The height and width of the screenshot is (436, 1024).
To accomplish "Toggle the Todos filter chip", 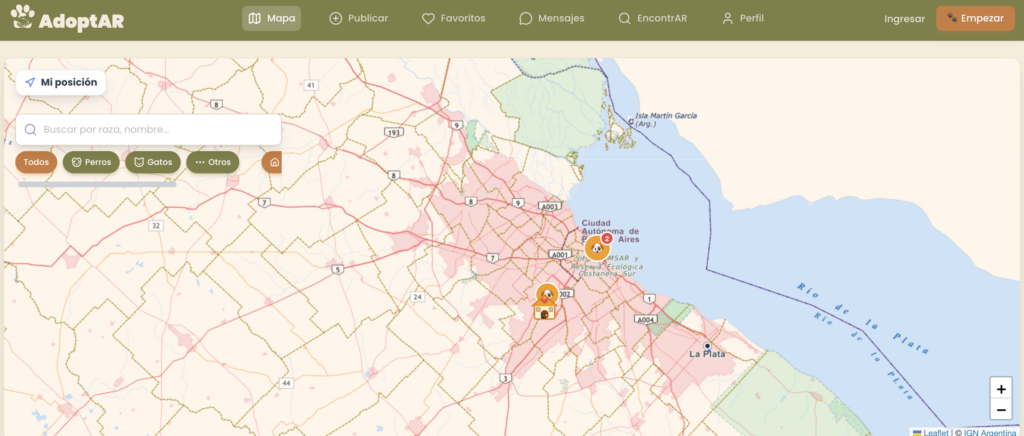I will pyautogui.click(x=36, y=162).
